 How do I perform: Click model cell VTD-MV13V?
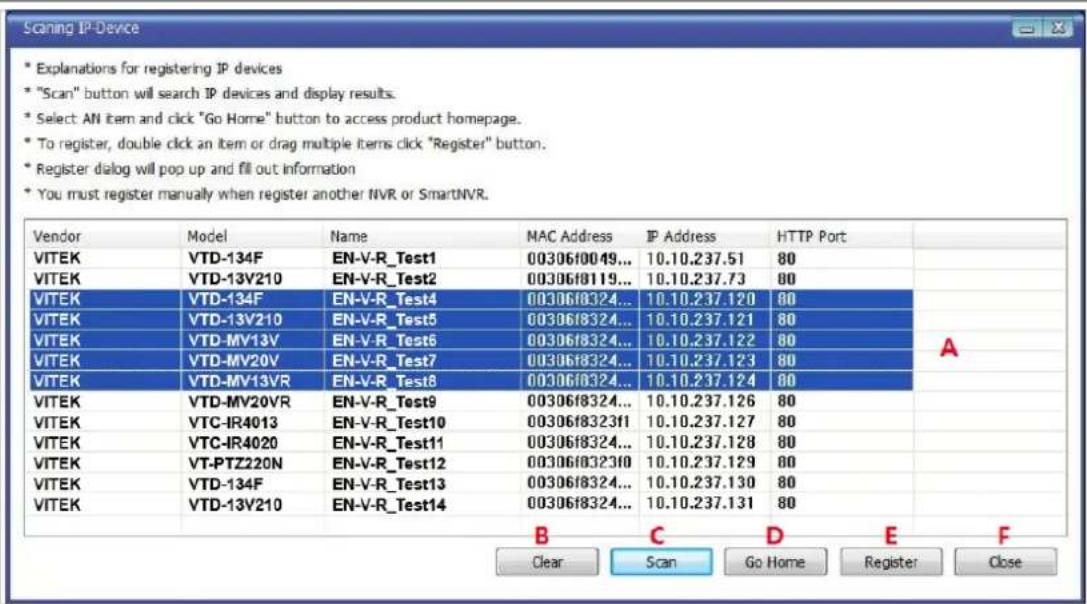234,340
